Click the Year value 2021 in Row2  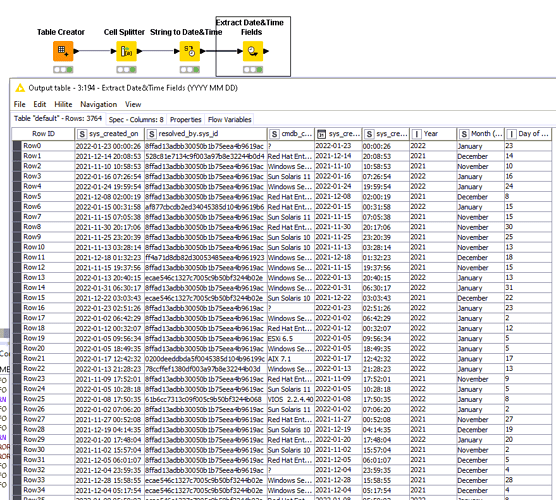[x=433, y=166]
